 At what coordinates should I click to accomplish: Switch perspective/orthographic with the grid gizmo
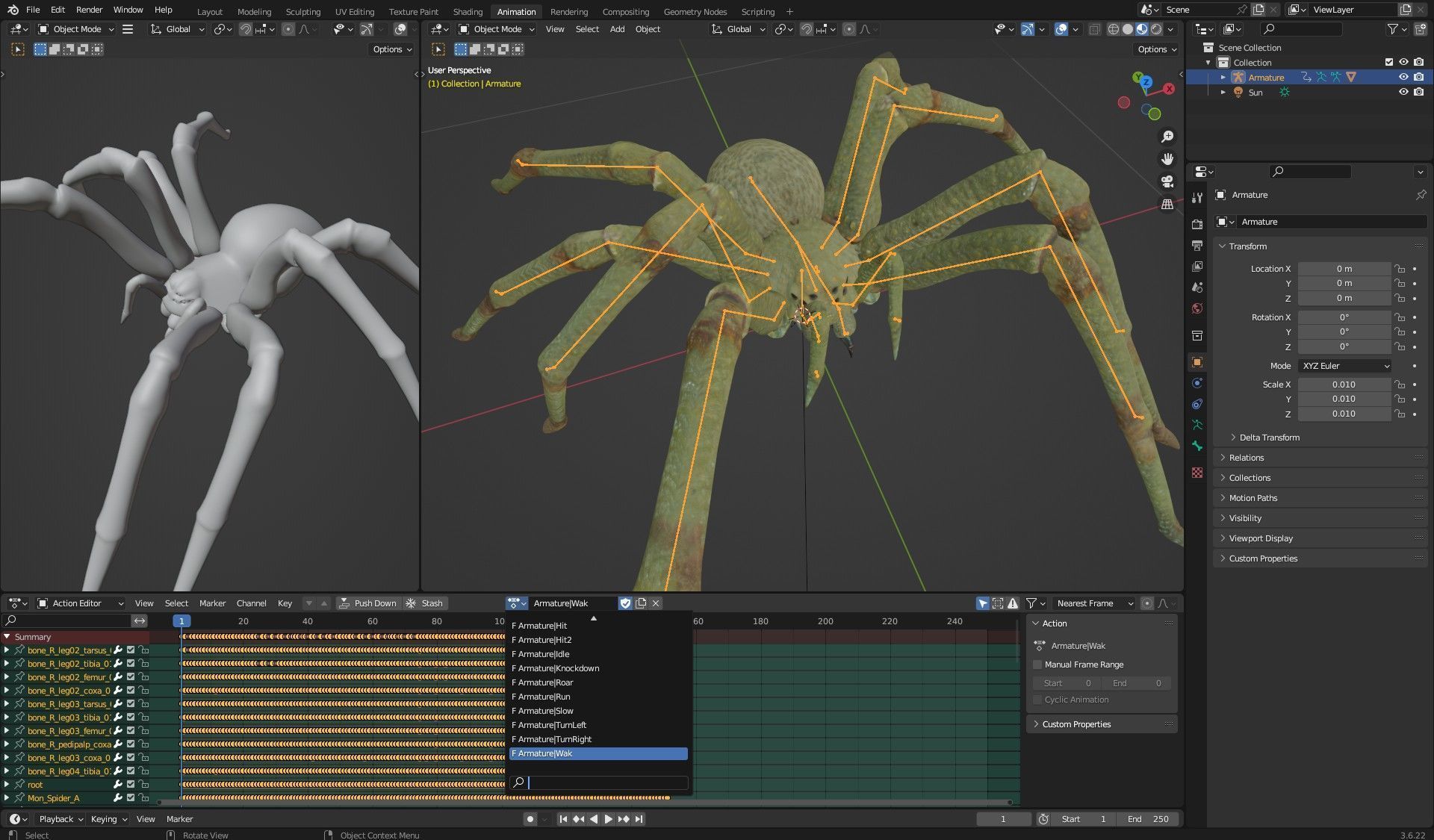tap(1167, 204)
